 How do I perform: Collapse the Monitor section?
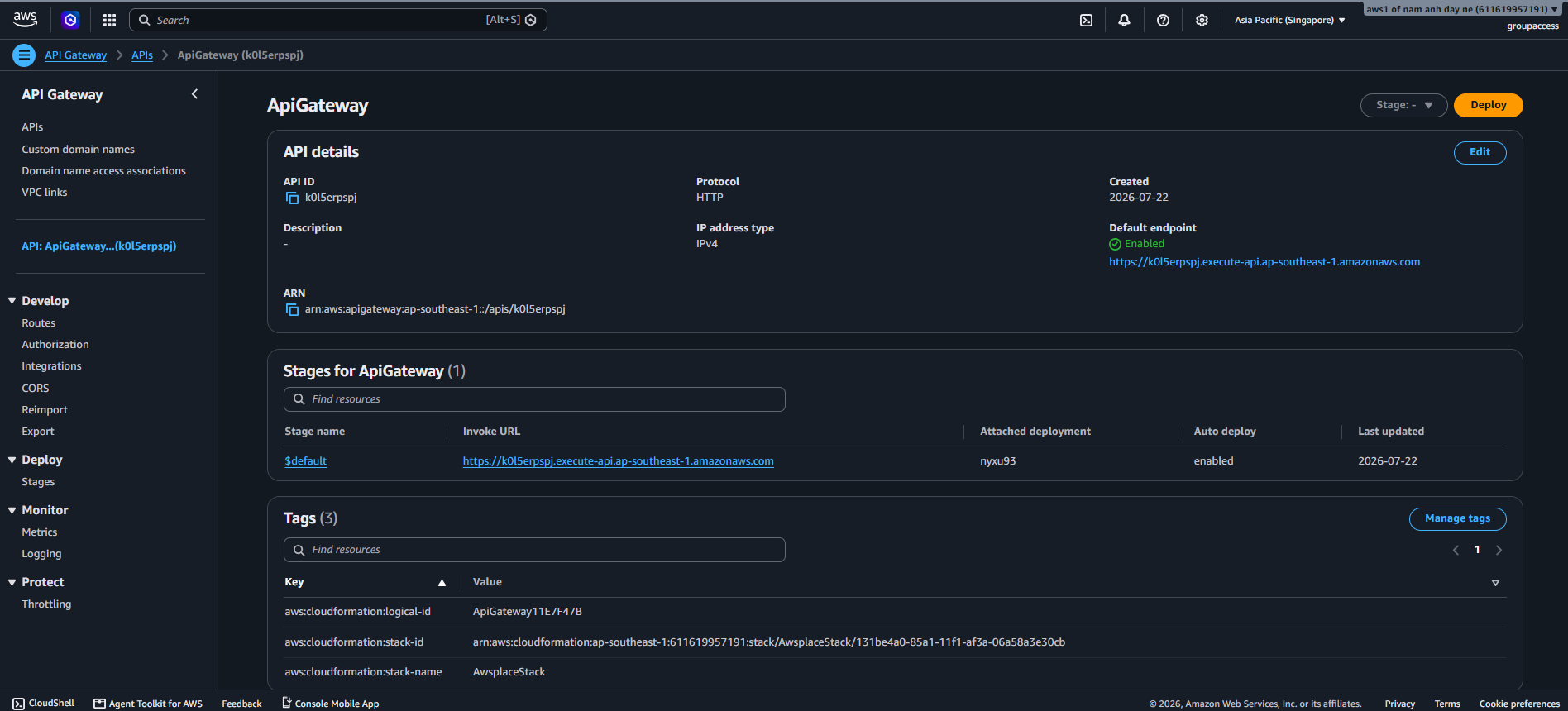(12, 510)
